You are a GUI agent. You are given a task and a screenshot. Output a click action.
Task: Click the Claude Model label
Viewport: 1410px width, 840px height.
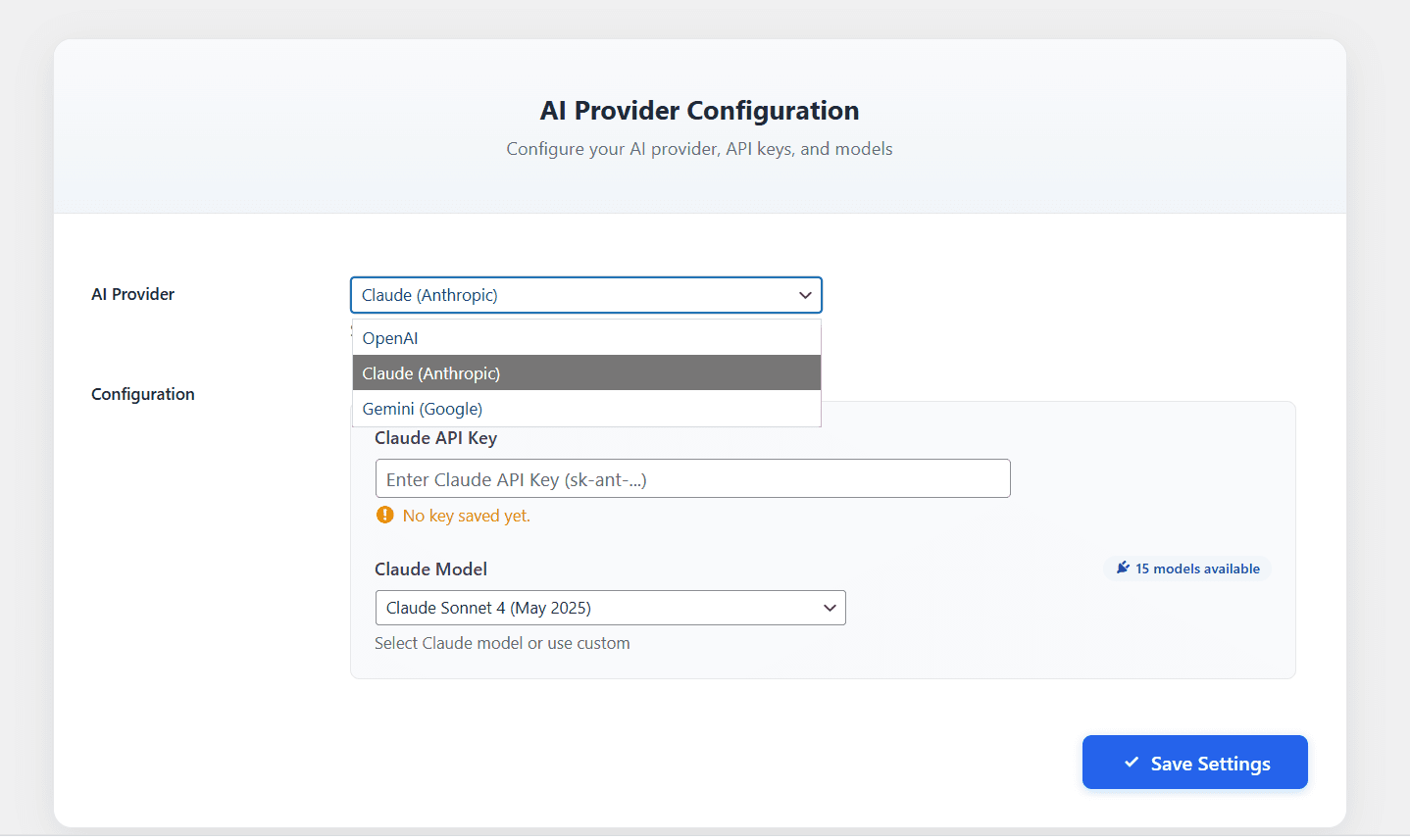[430, 569]
